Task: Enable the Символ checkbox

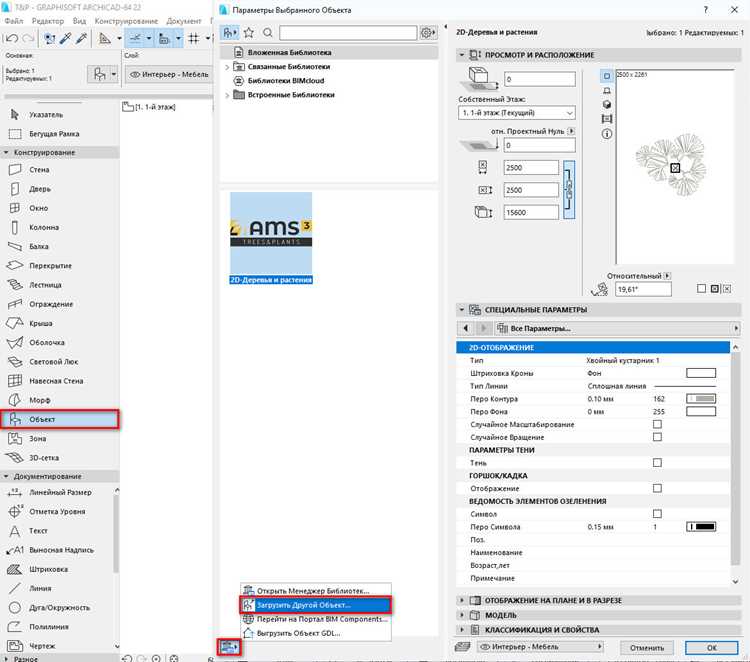Action: tap(657, 514)
